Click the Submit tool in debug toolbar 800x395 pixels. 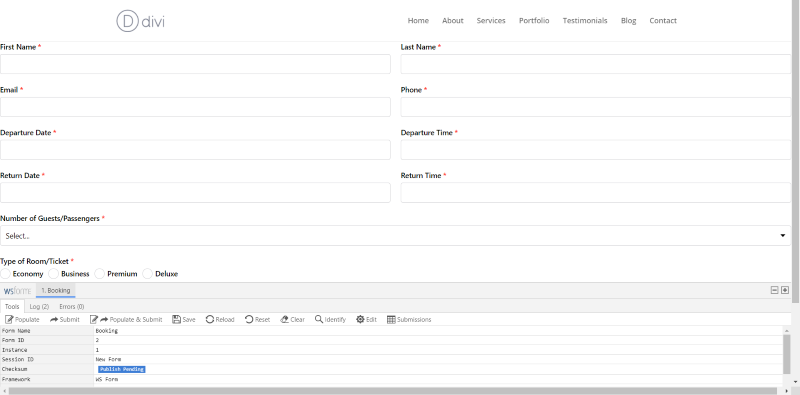tap(65, 319)
